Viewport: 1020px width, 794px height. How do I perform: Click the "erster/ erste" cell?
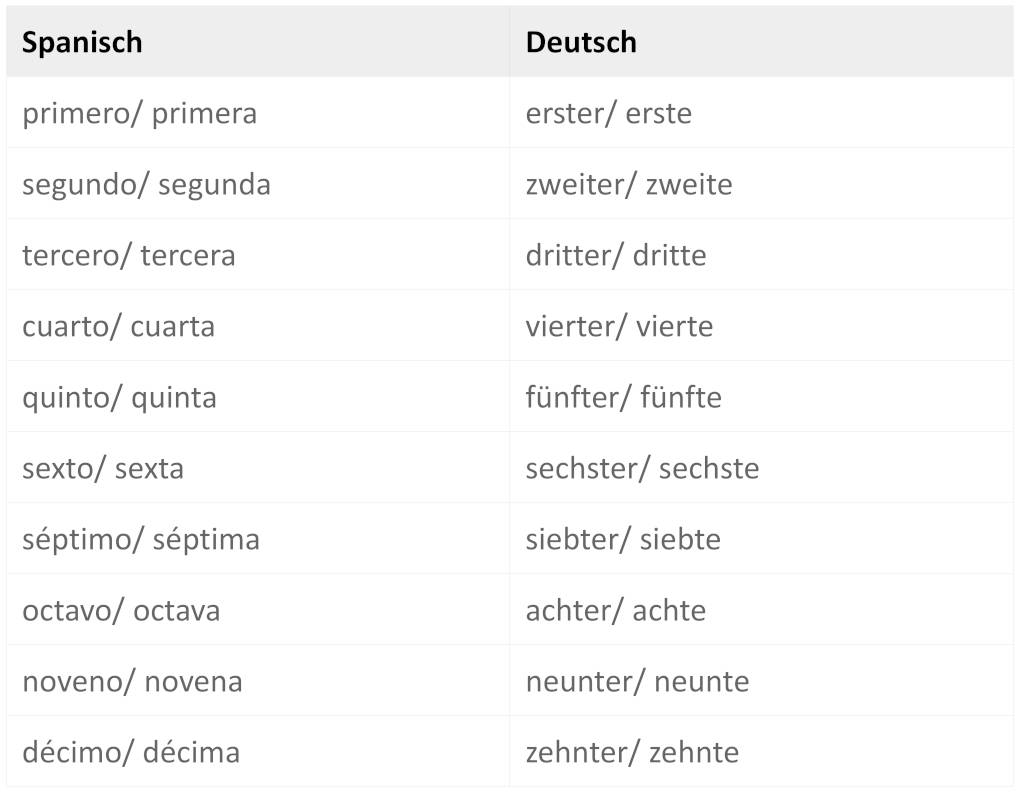(x=608, y=113)
